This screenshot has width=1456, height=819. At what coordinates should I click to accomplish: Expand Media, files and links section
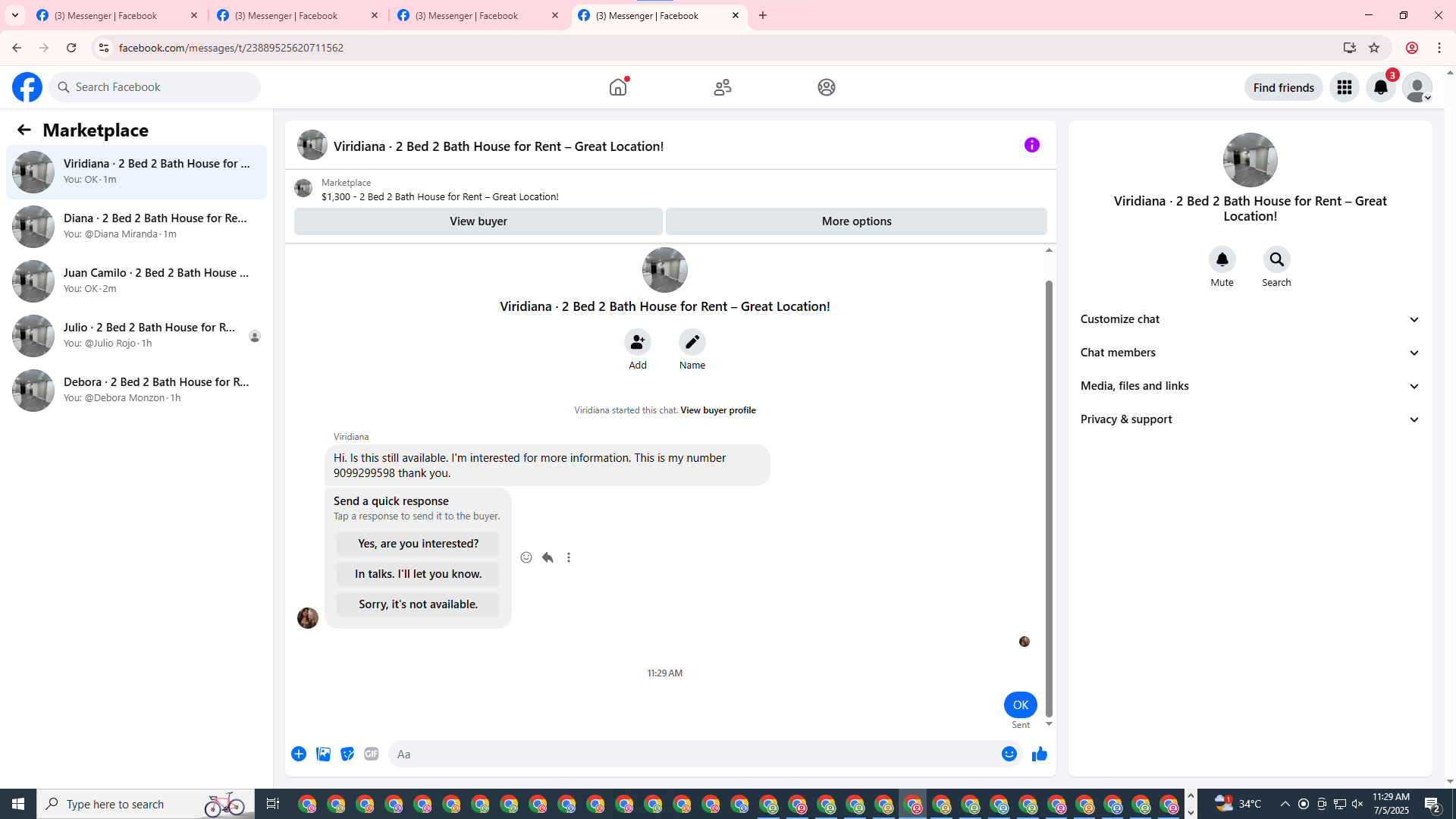[1250, 386]
